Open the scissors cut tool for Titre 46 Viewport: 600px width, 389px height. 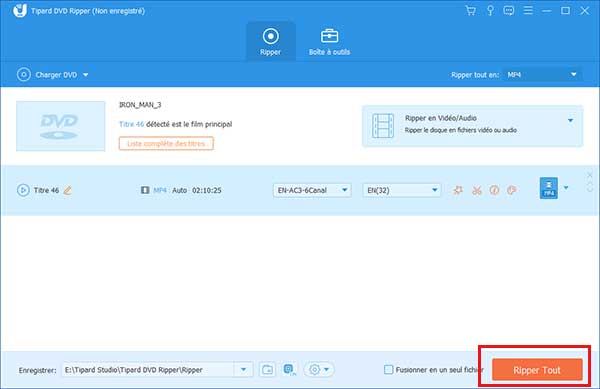(476, 190)
